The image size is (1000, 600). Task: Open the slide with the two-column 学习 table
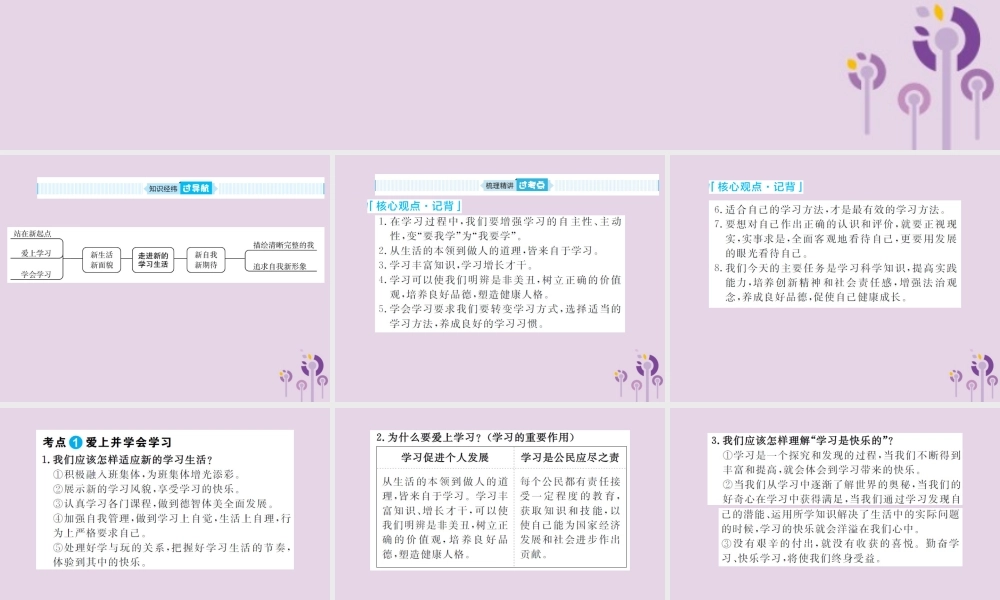(499, 504)
